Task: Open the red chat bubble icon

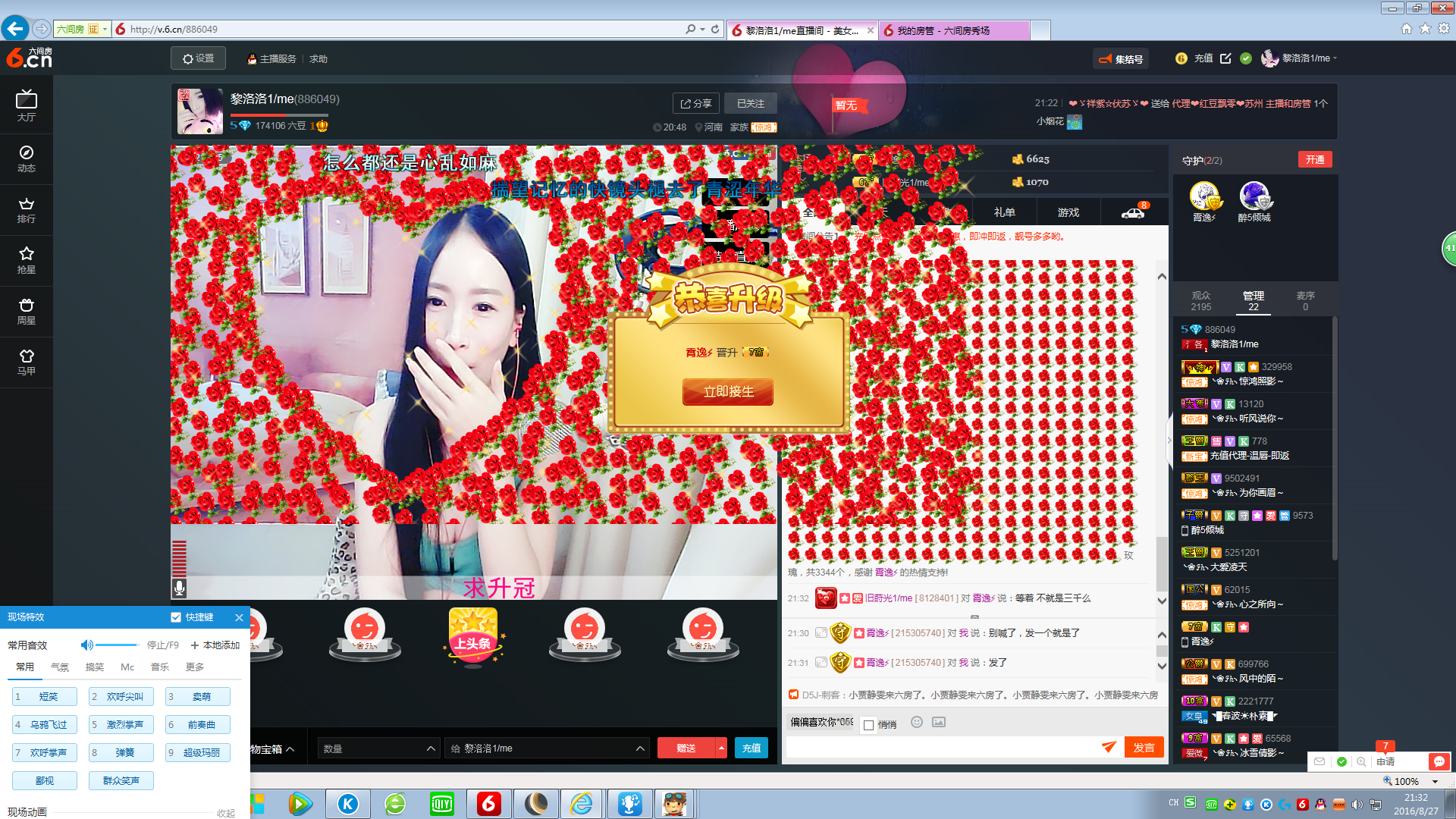Action: pos(1439,761)
